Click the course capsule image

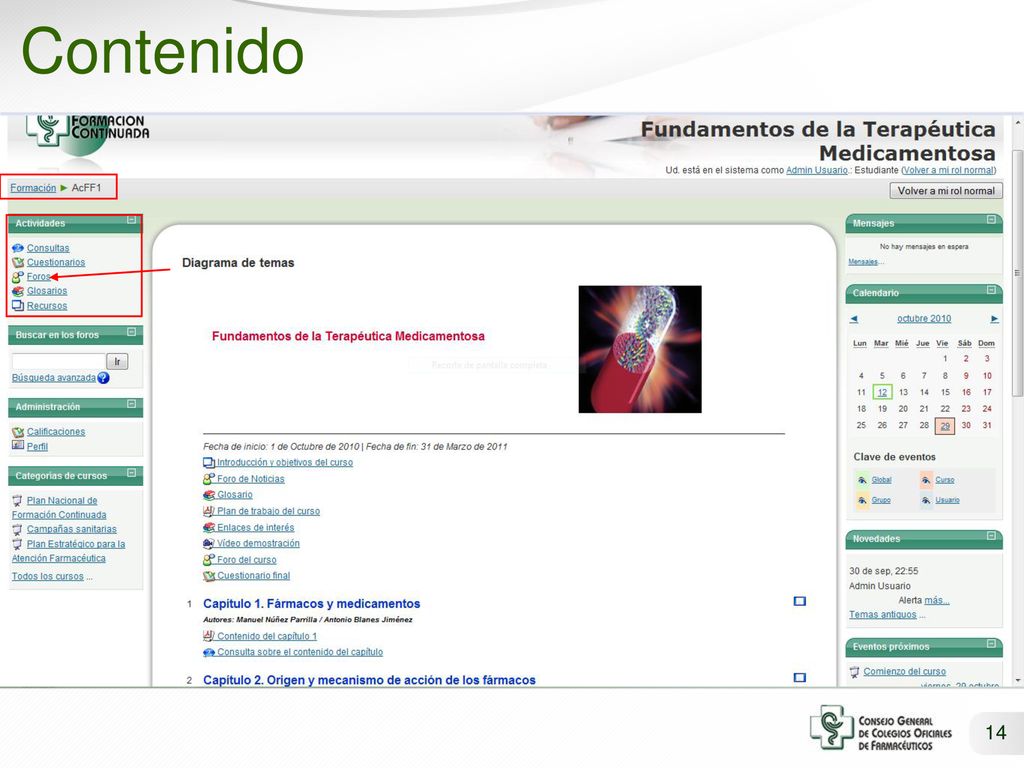(640, 349)
